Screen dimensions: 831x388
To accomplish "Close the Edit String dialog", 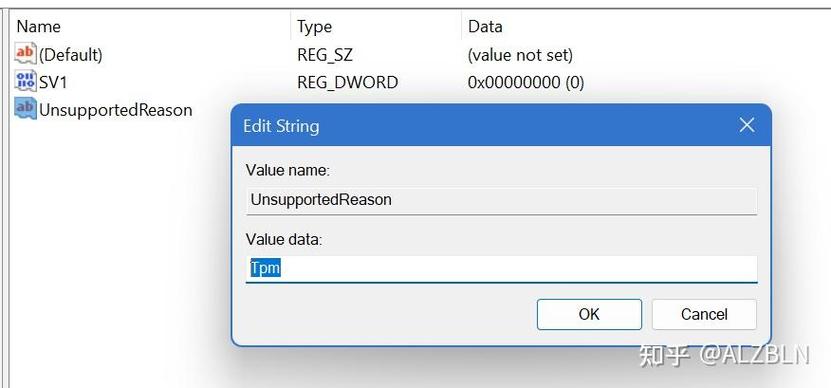I will pyautogui.click(x=747, y=126).
